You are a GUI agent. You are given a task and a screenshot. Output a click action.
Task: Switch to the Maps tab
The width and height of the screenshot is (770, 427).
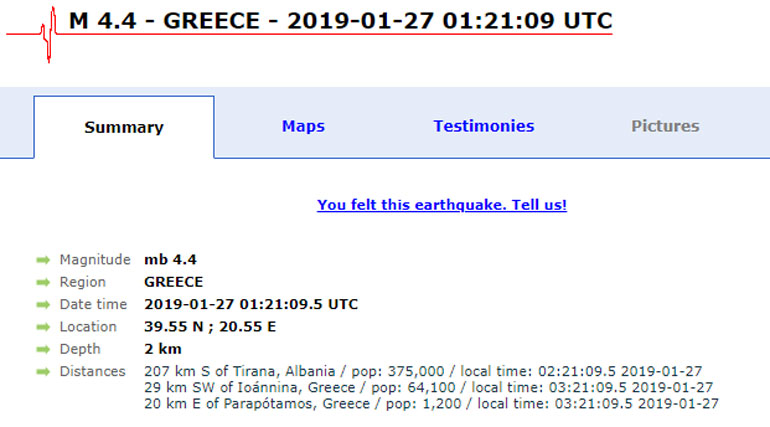[303, 126]
